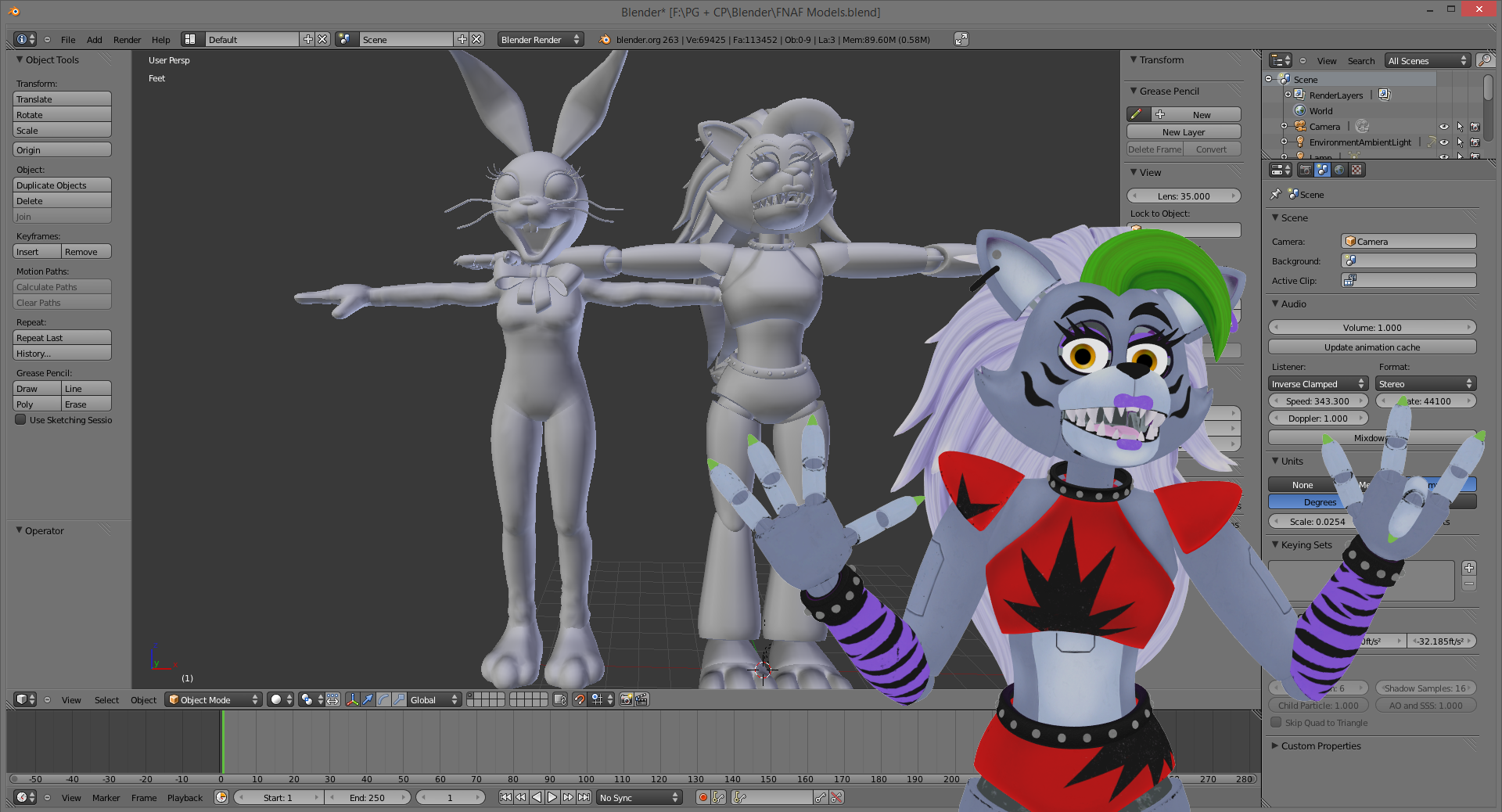The width and height of the screenshot is (1502, 812).
Task: Click the snap magnet icon
Action: tap(579, 699)
